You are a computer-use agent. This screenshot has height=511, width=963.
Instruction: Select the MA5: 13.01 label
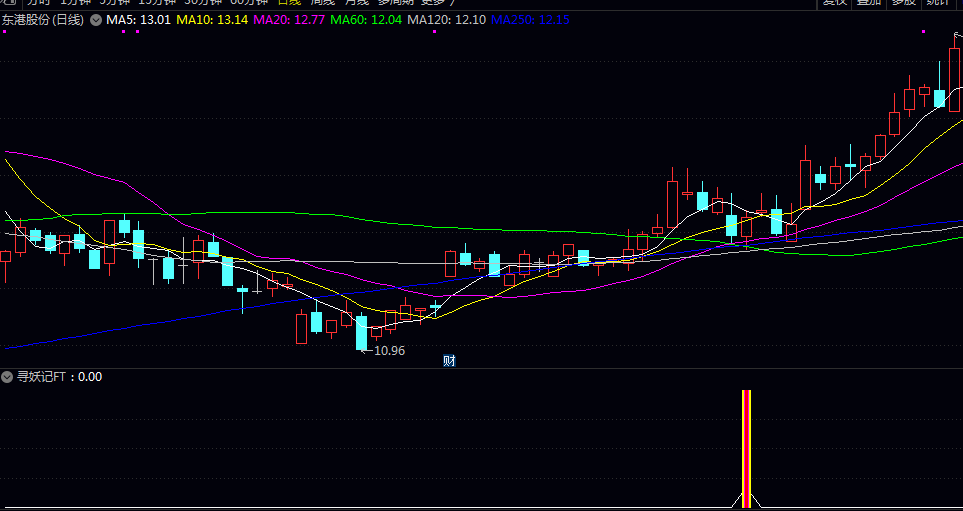coord(138,20)
